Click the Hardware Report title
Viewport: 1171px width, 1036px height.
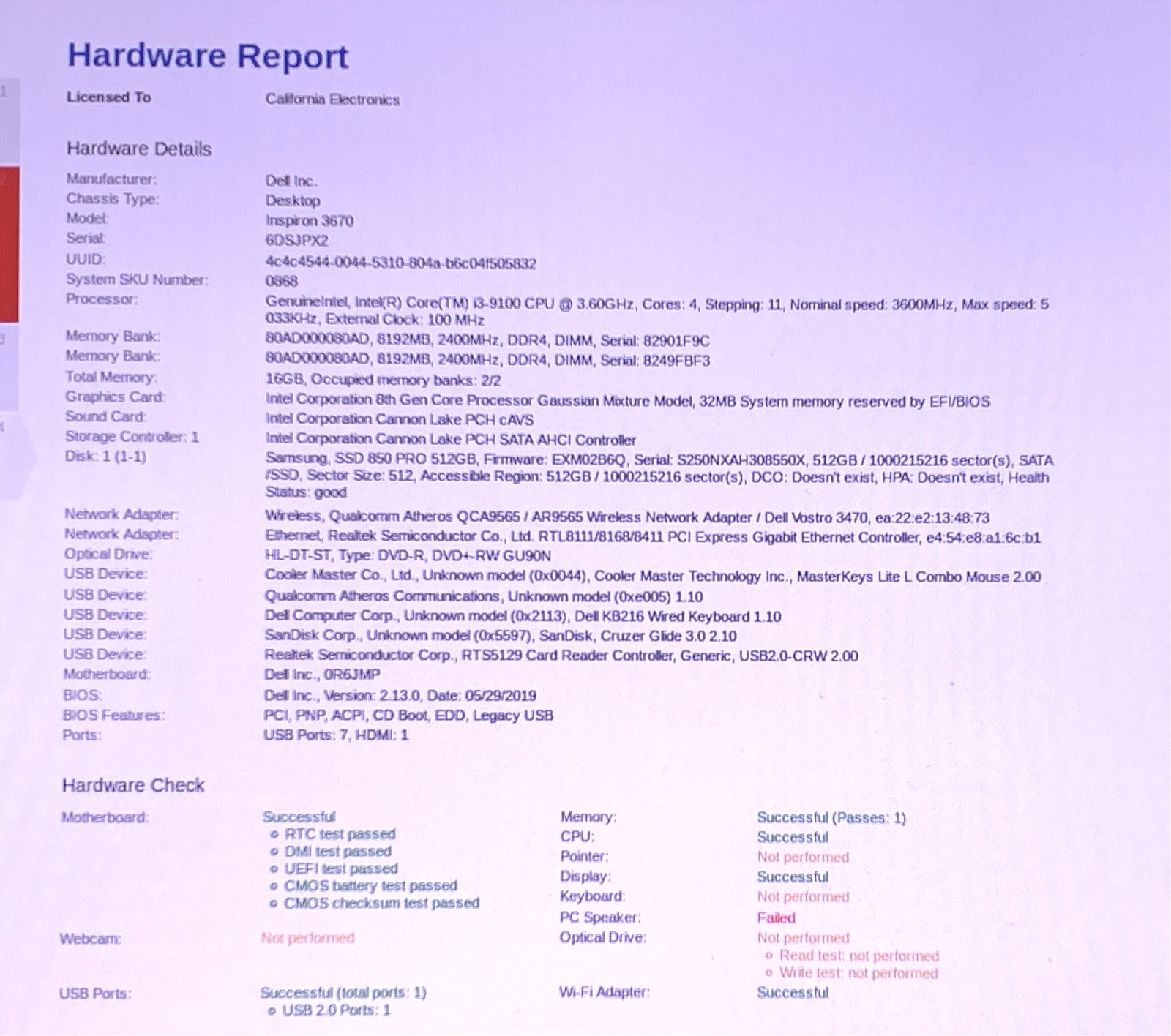coord(208,56)
